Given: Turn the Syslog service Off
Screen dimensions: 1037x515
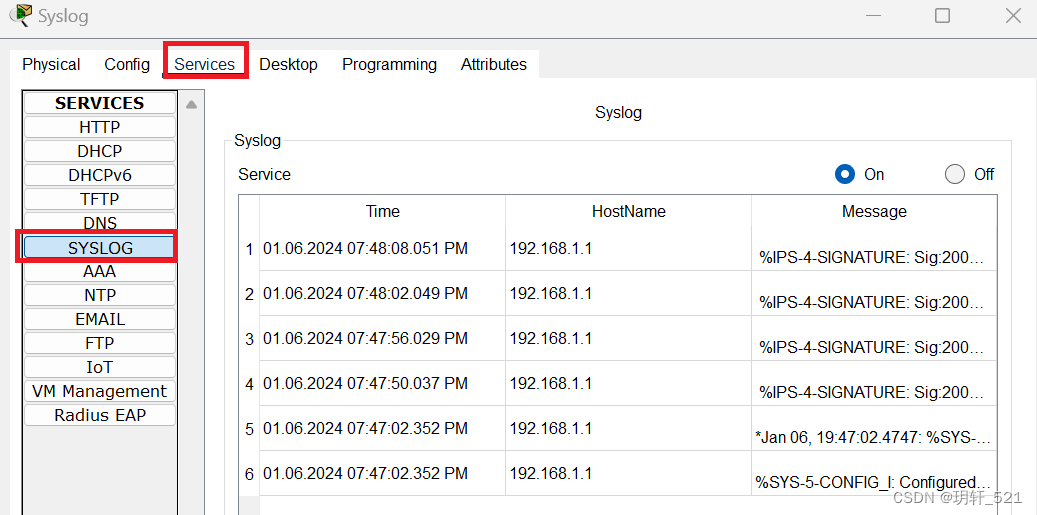Looking at the screenshot, I should pos(955,175).
